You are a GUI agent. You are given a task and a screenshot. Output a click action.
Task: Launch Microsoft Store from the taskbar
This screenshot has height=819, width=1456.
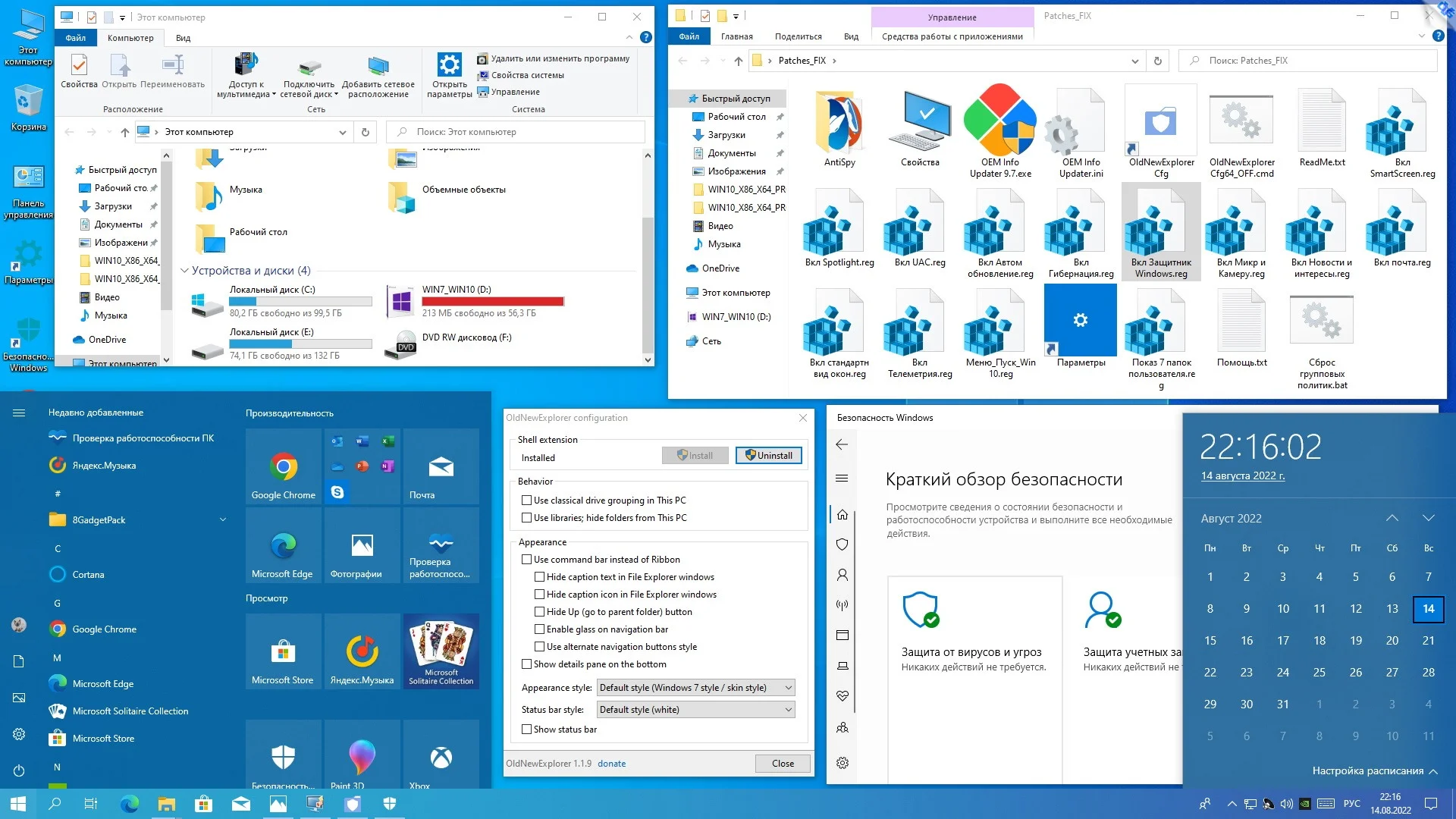point(203,804)
